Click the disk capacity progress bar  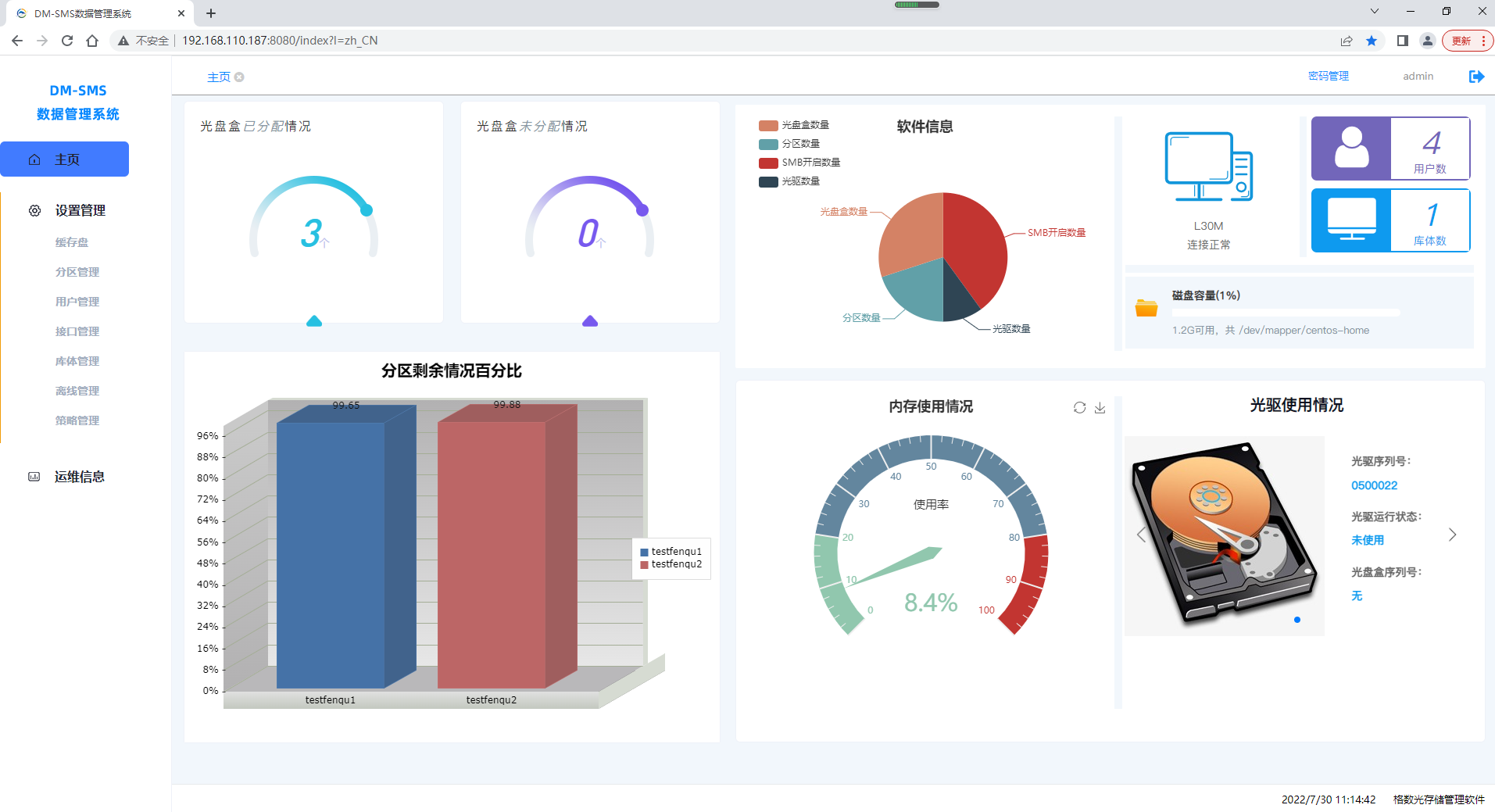point(1286,313)
